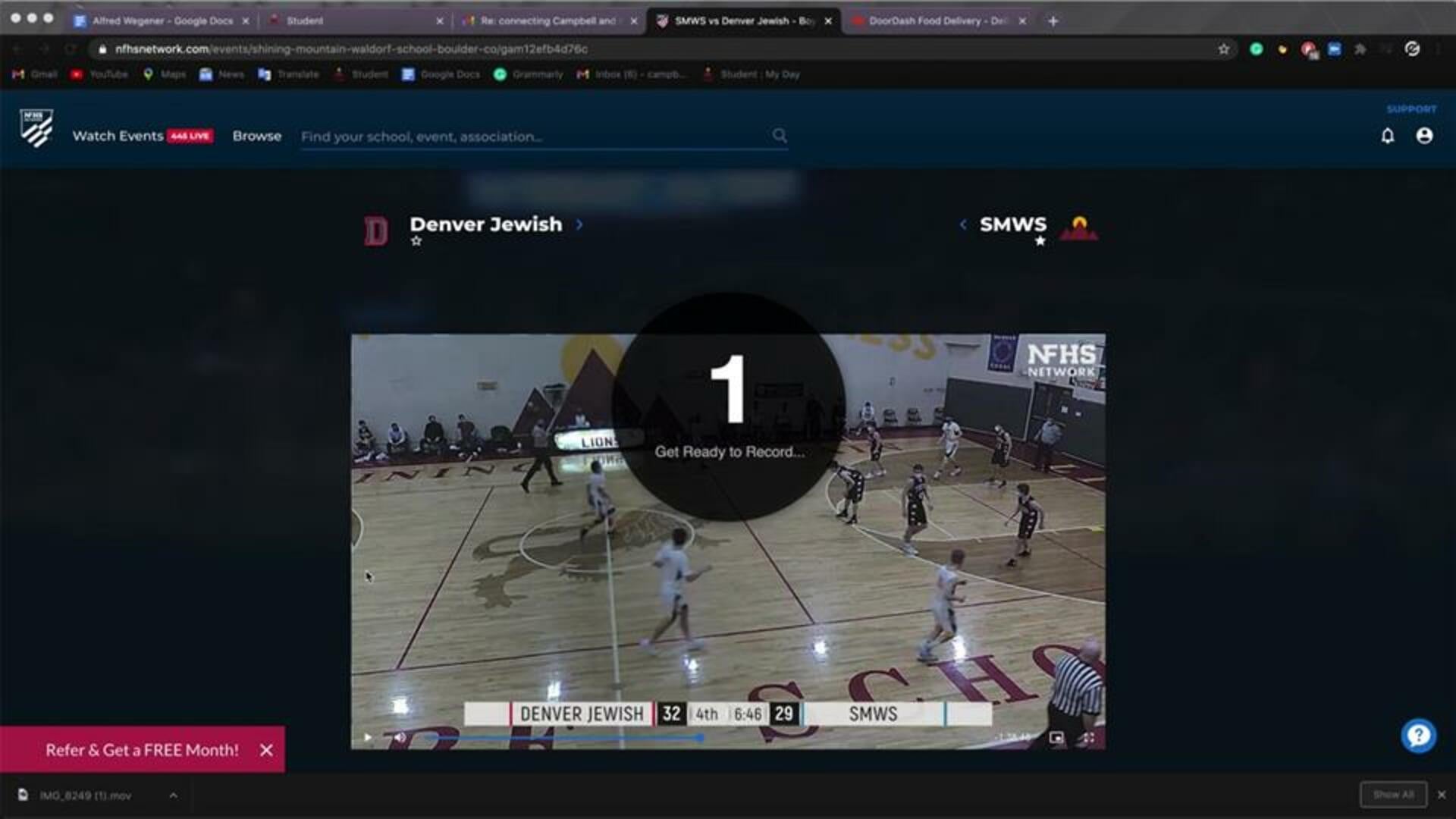Mute the video volume

pos(400,737)
